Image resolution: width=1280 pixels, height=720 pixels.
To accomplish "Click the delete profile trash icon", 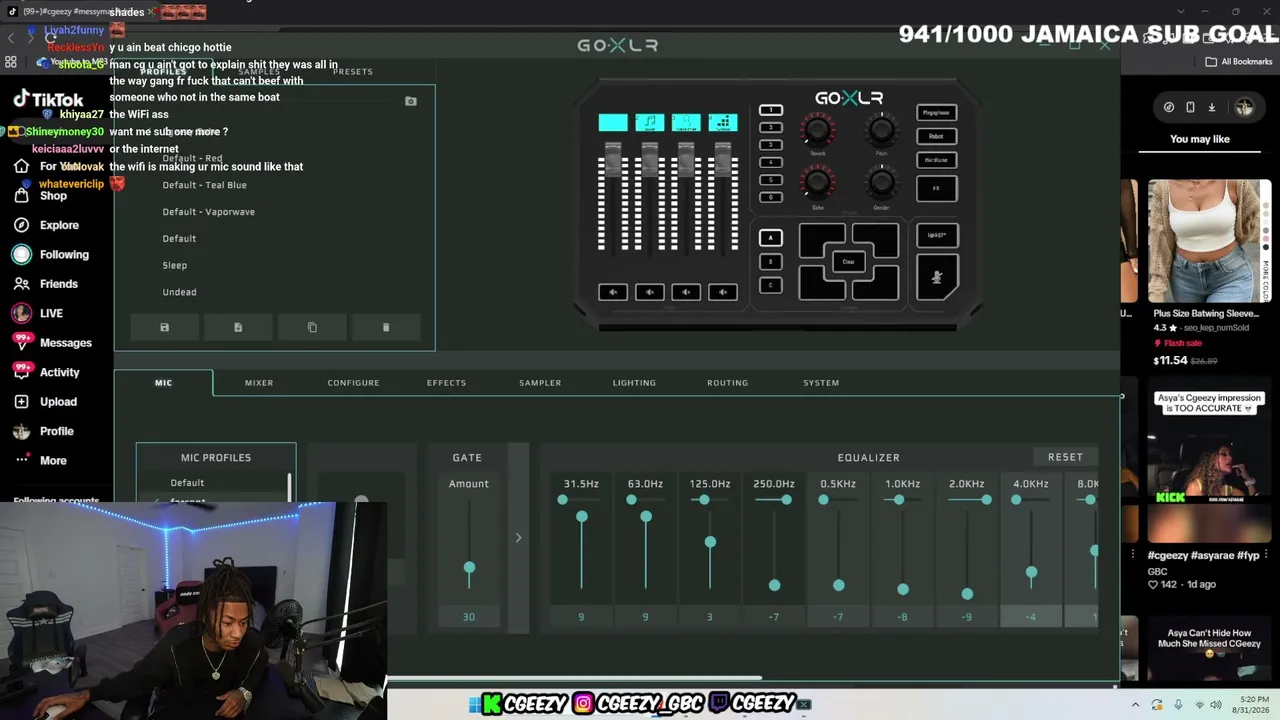I will [x=386, y=327].
